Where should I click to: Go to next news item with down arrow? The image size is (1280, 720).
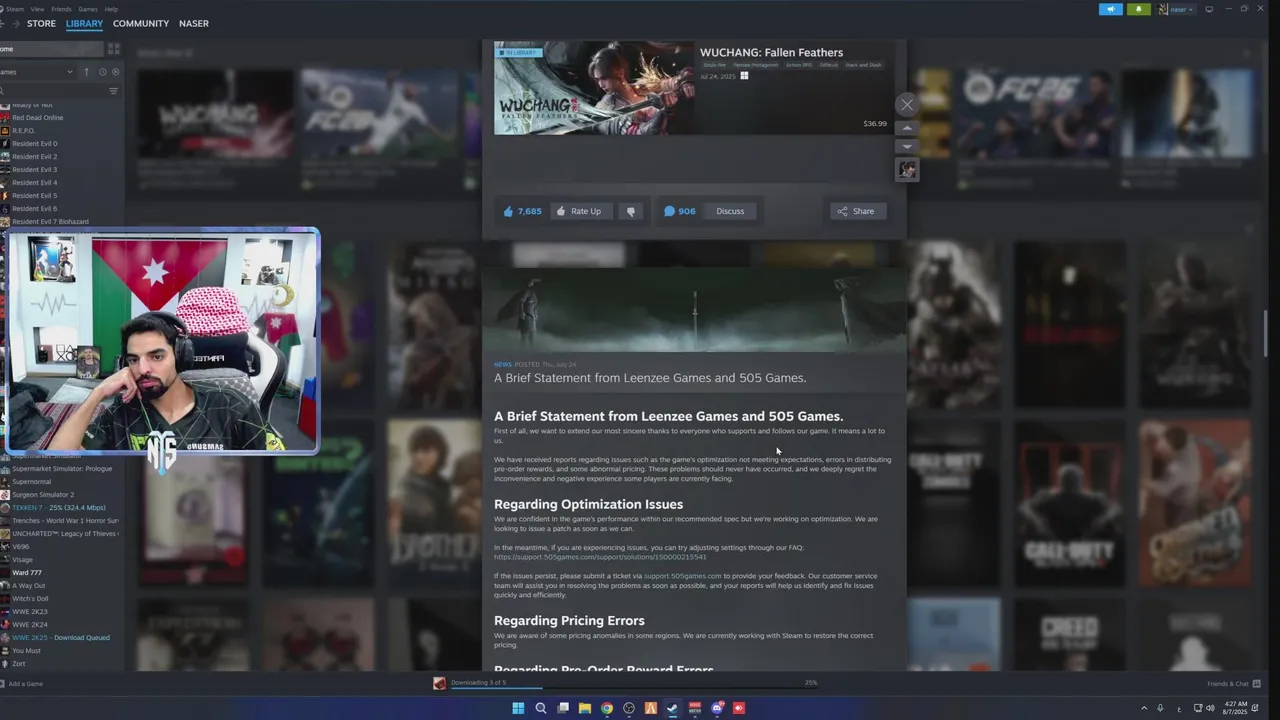(907, 147)
